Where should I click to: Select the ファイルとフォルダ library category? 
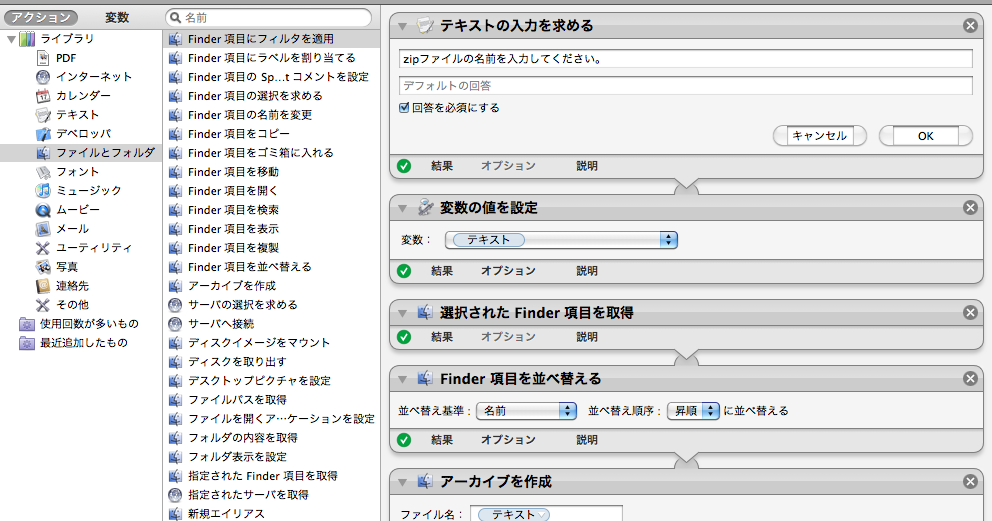pyautogui.click(x=81, y=153)
